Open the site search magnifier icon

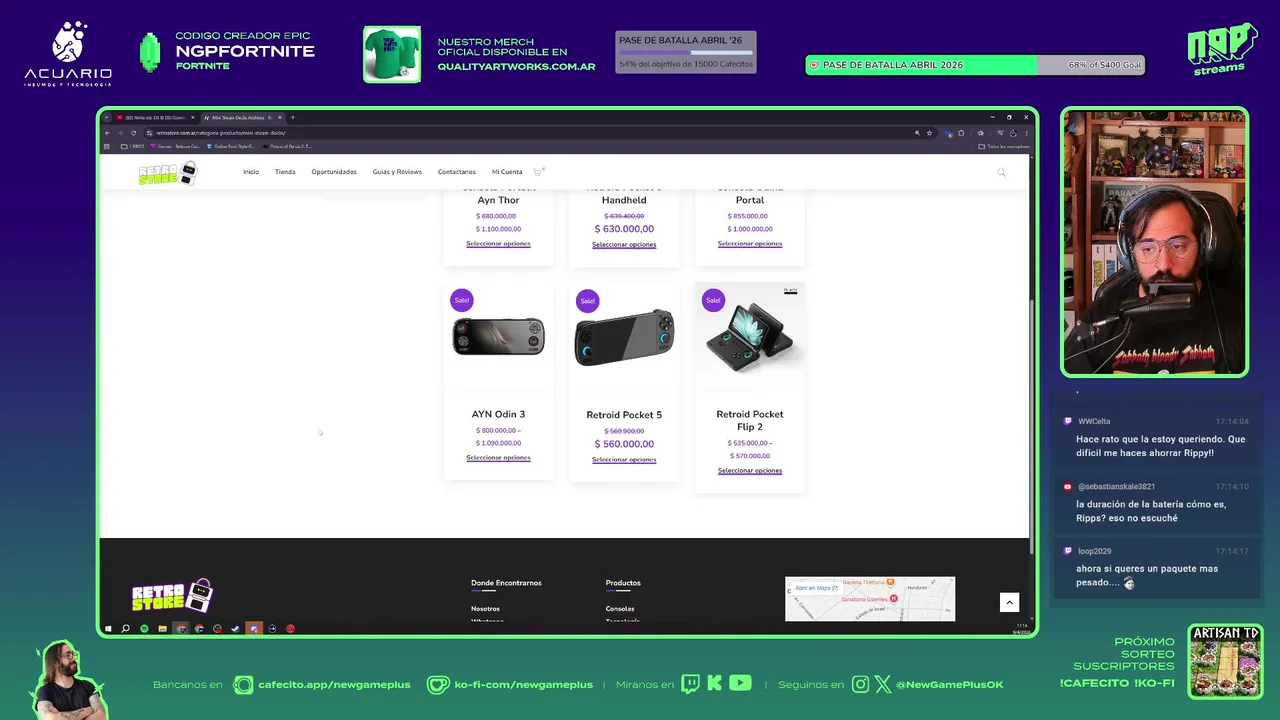point(1001,172)
